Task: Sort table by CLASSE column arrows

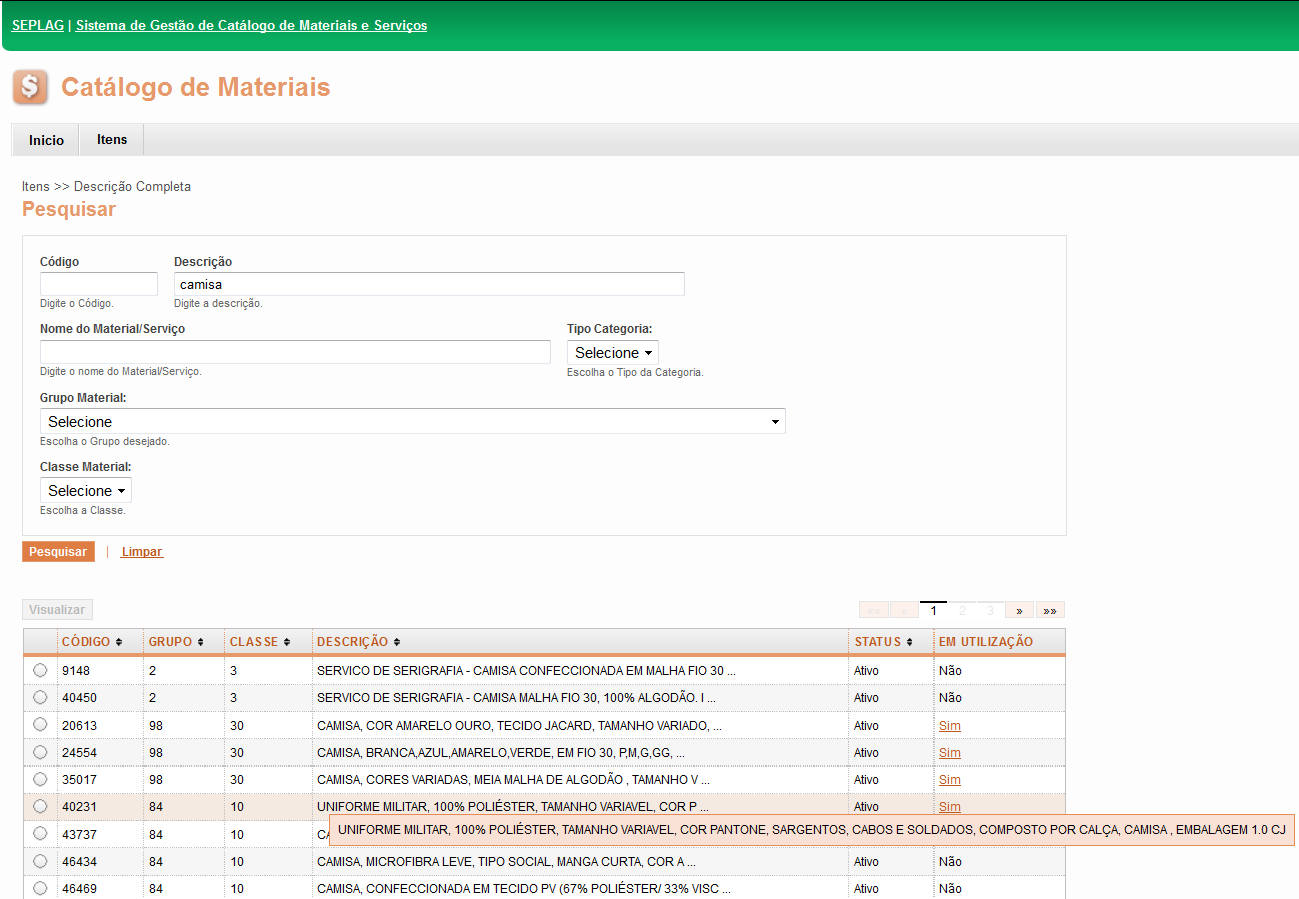Action: (x=287, y=642)
